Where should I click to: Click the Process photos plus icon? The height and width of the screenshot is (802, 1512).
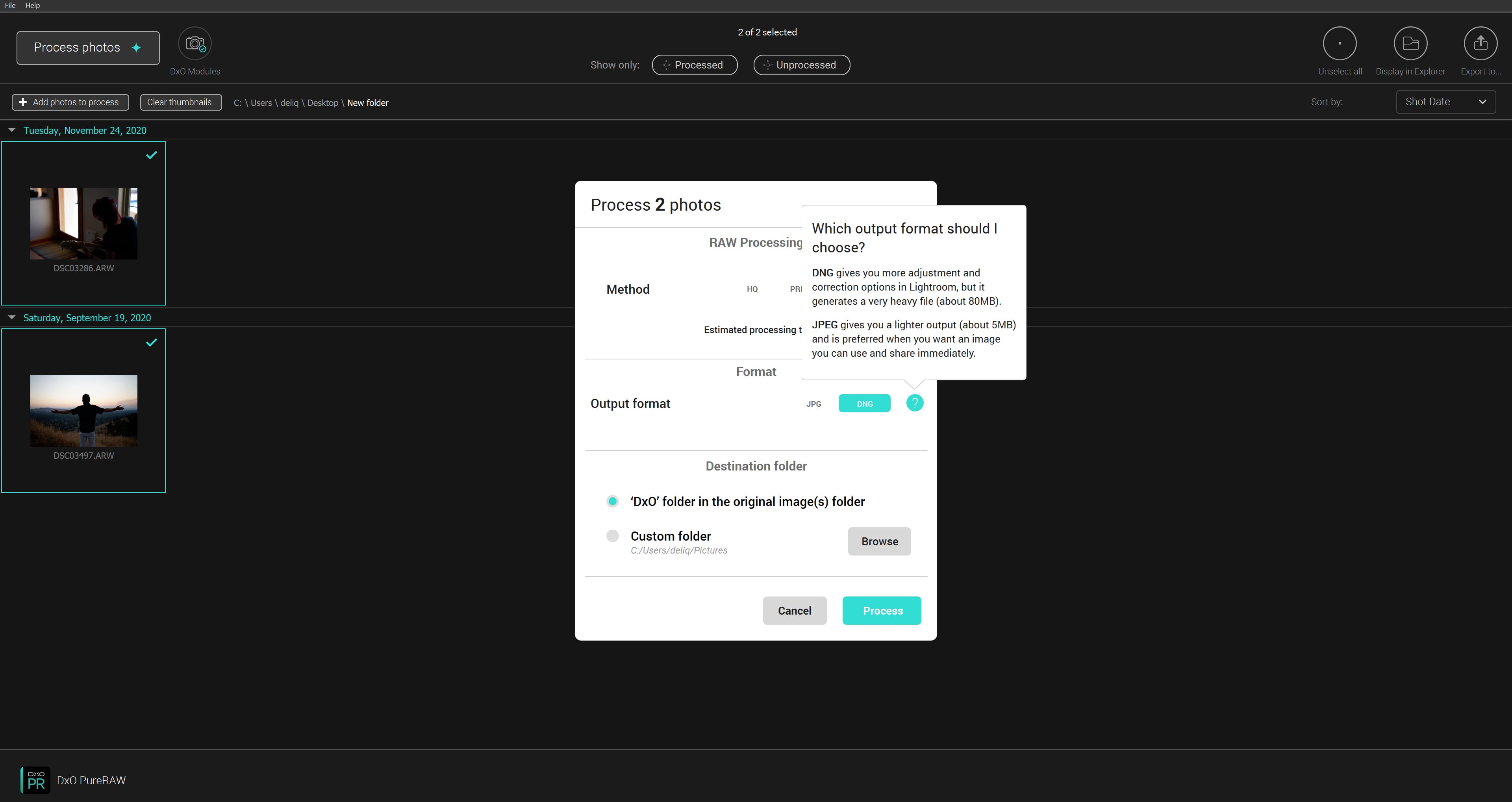[x=138, y=47]
